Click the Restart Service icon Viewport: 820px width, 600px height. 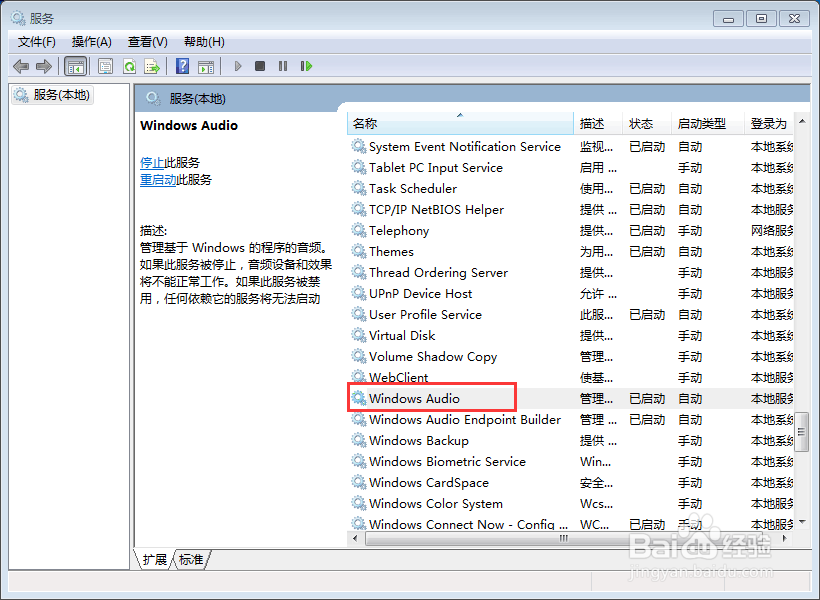coord(306,66)
